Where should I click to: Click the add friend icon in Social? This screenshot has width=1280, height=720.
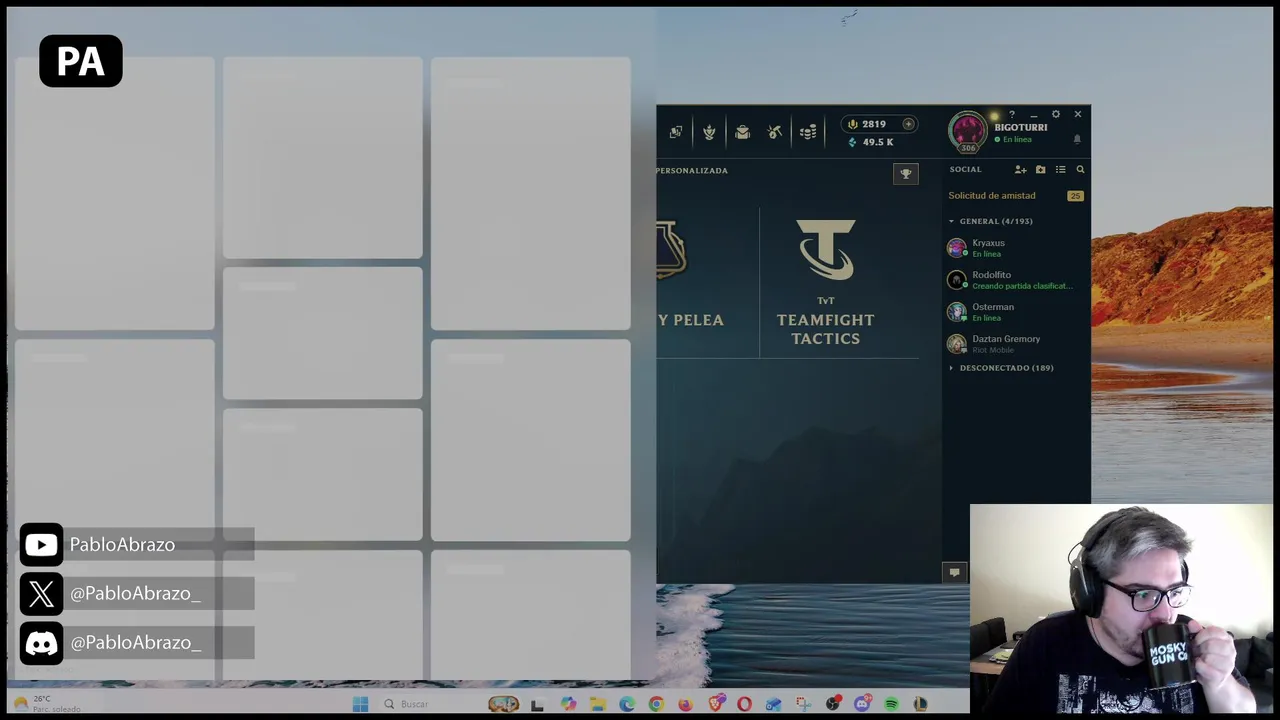[1020, 170]
